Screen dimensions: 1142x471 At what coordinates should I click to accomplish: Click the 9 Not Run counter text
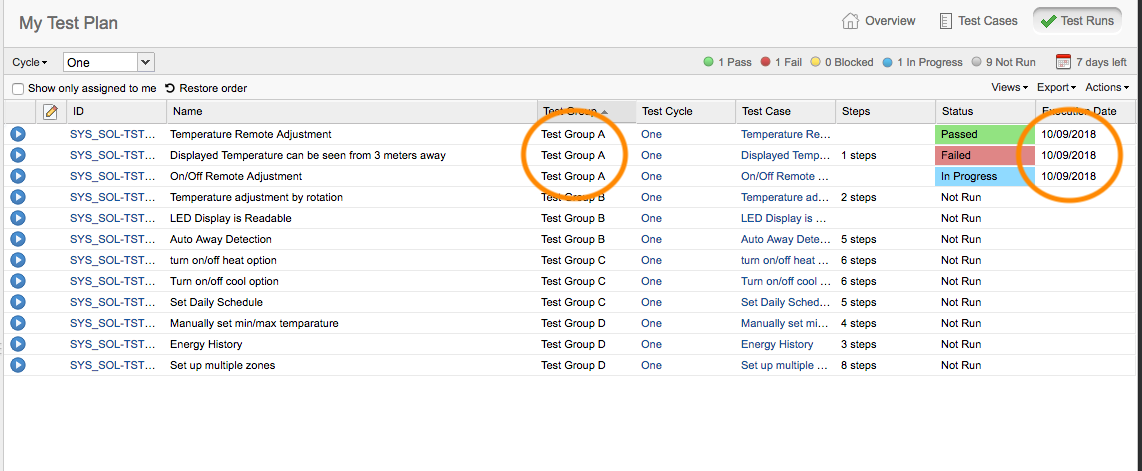point(1012,62)
